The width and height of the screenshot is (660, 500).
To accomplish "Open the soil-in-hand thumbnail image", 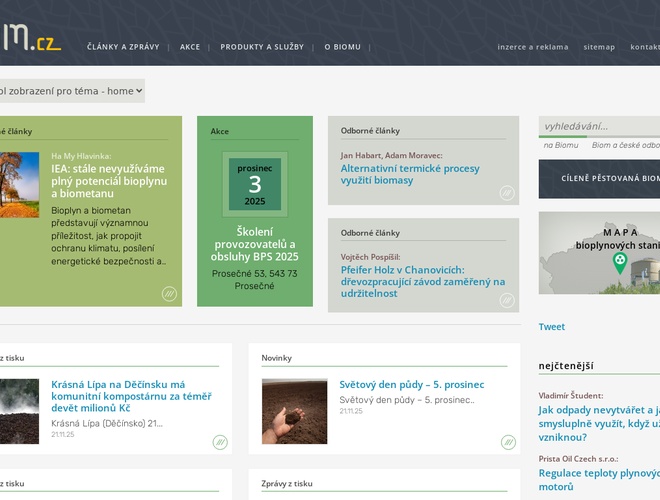I will click(294, 411).
